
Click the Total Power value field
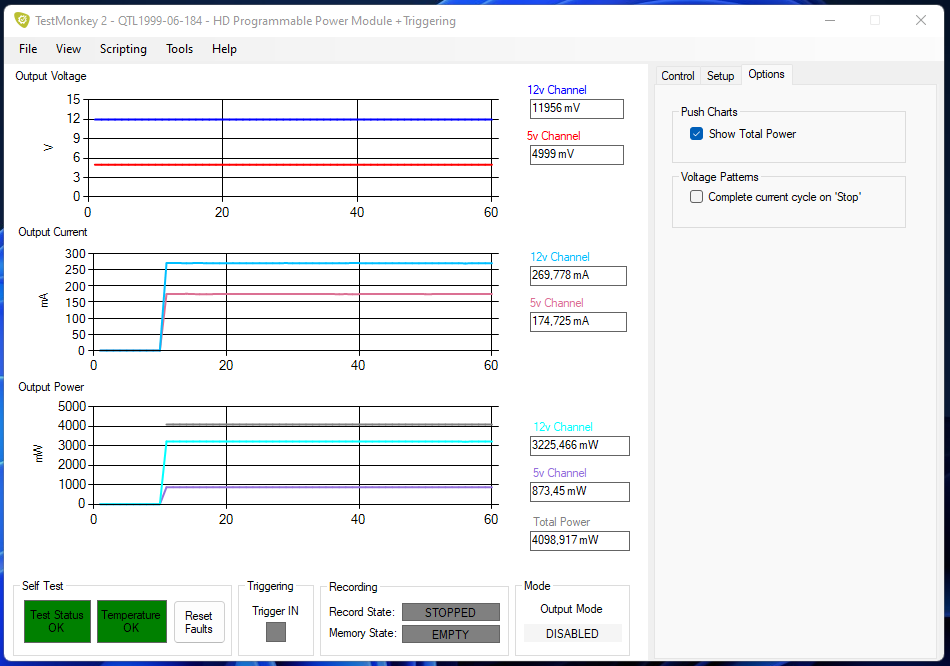[579, 541]
